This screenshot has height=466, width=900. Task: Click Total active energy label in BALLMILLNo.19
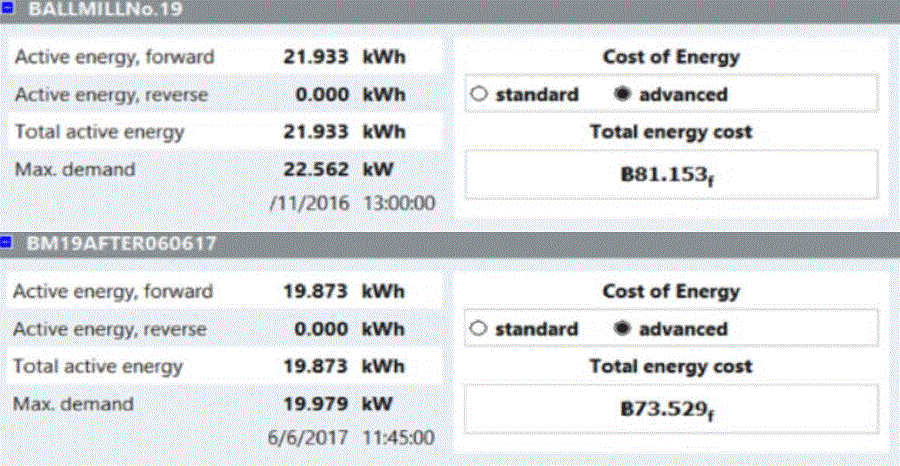point(99,132)
